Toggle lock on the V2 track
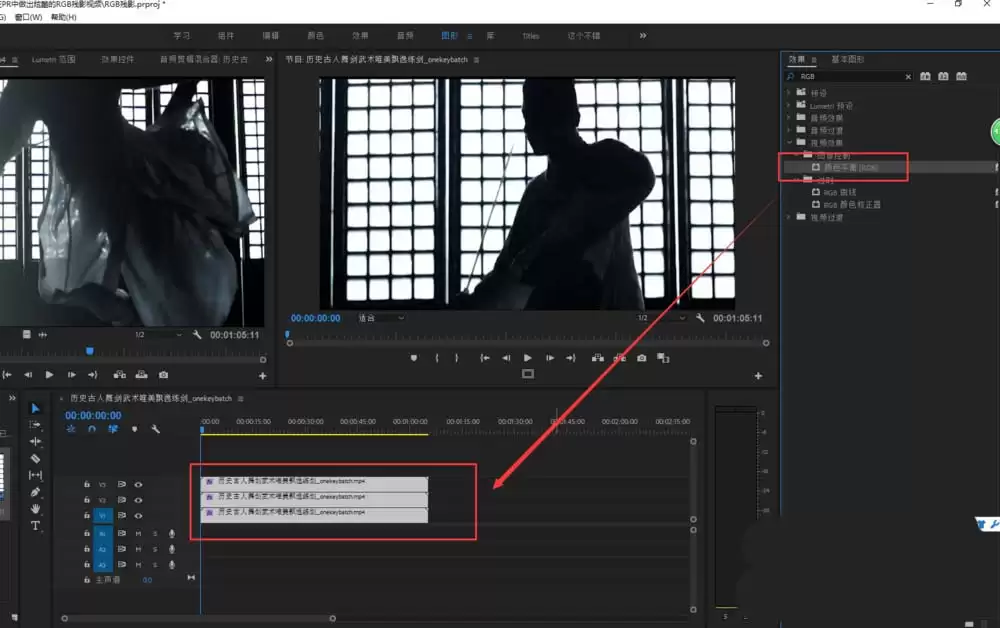 (87, 500)
